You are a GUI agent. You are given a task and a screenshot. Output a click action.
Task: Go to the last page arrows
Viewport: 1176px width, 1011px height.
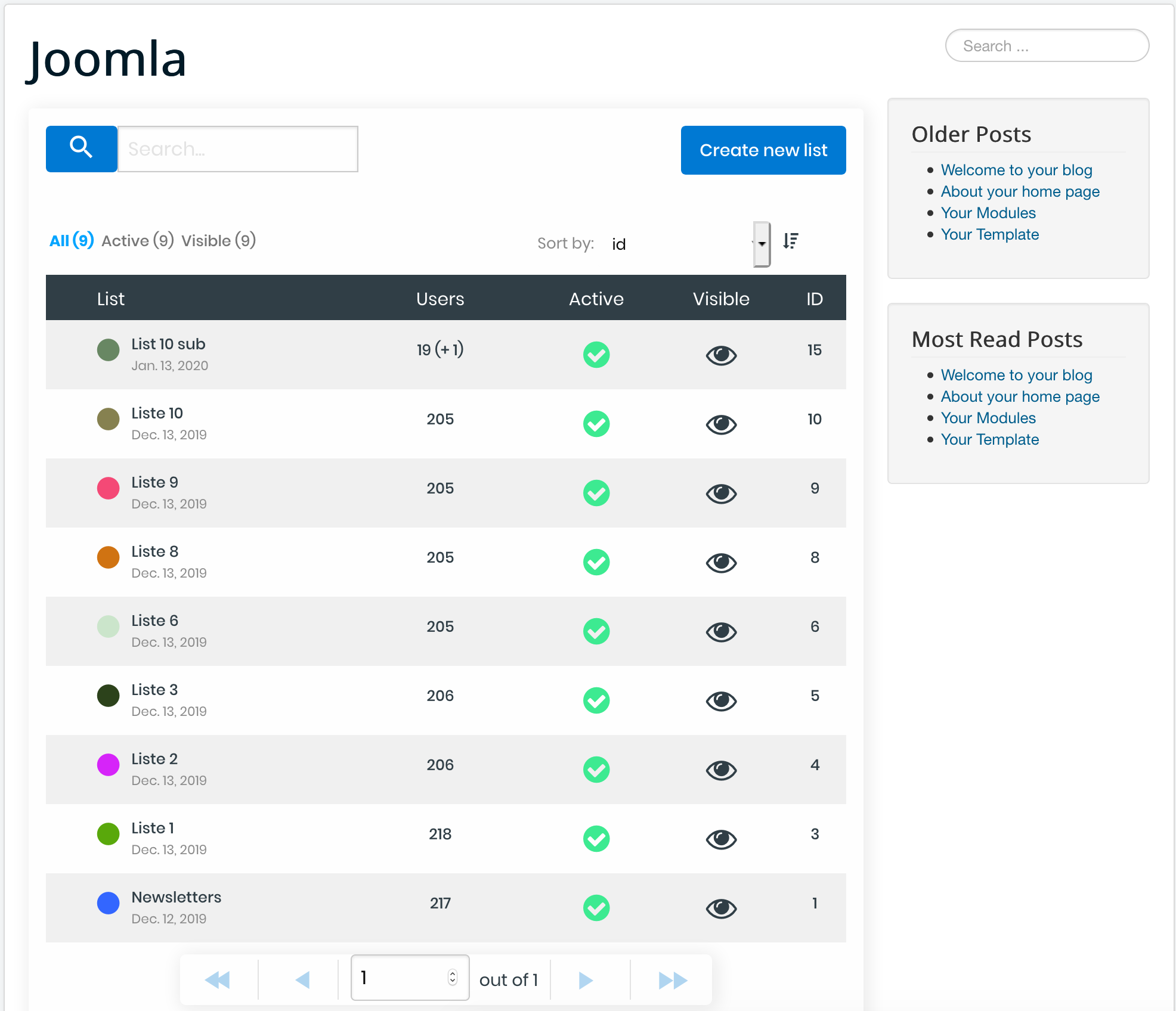click(x=673, y=980)
